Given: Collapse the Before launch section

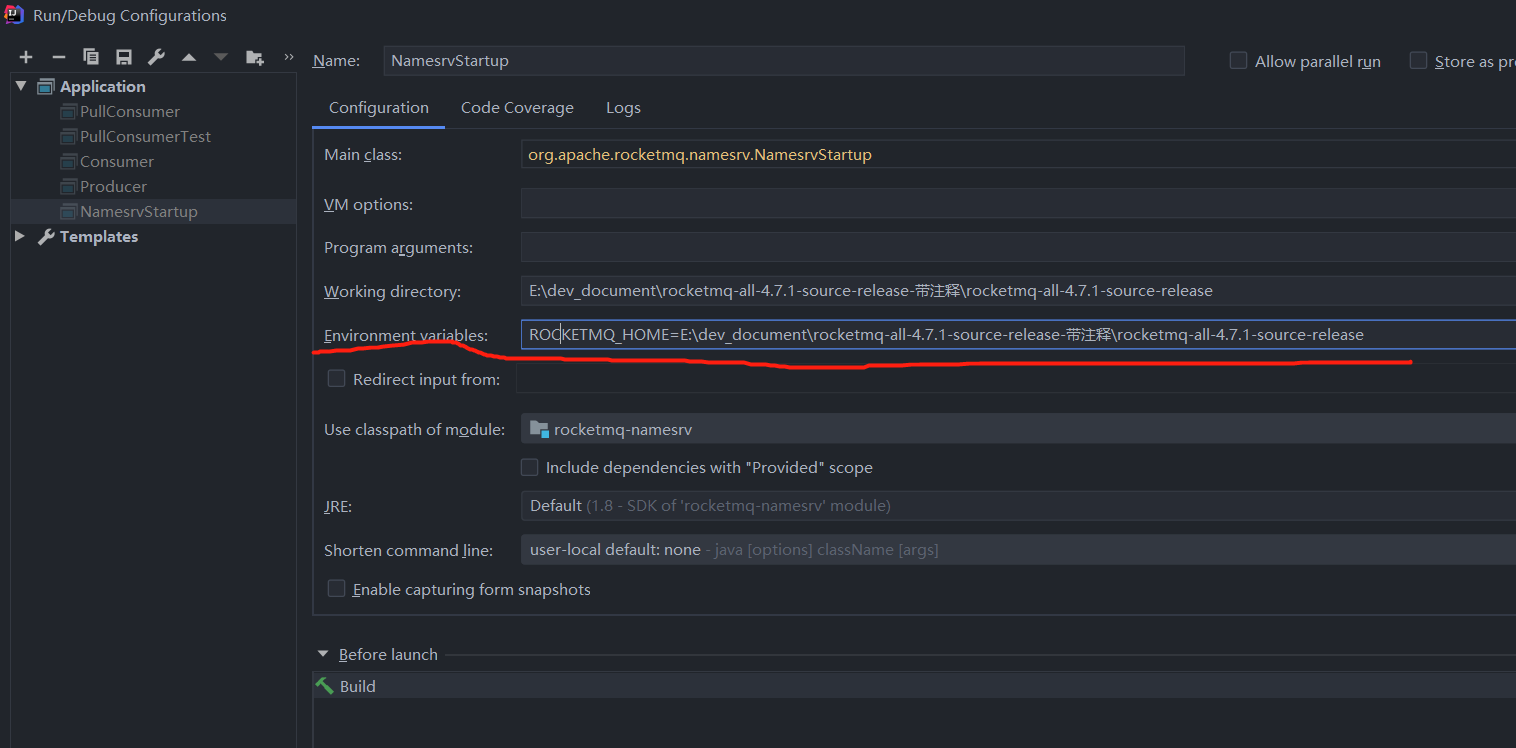Looking at the screenshot, I should [323, 654].
